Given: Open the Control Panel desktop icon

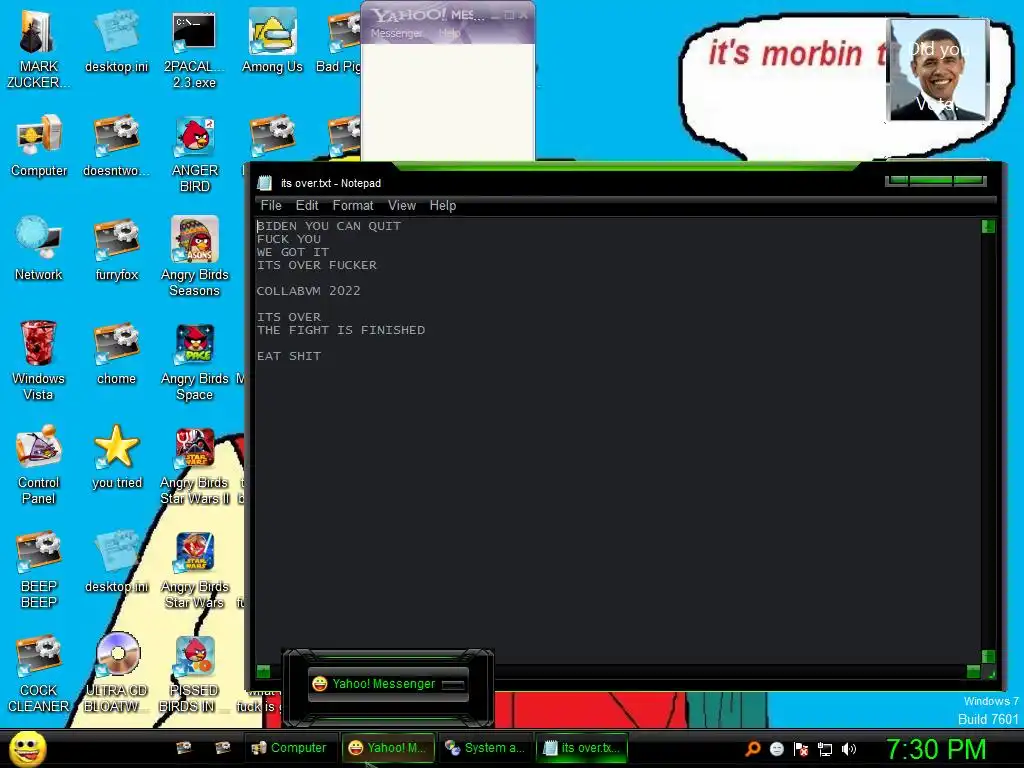Looking at the screenshot, I should pos(39,465).
